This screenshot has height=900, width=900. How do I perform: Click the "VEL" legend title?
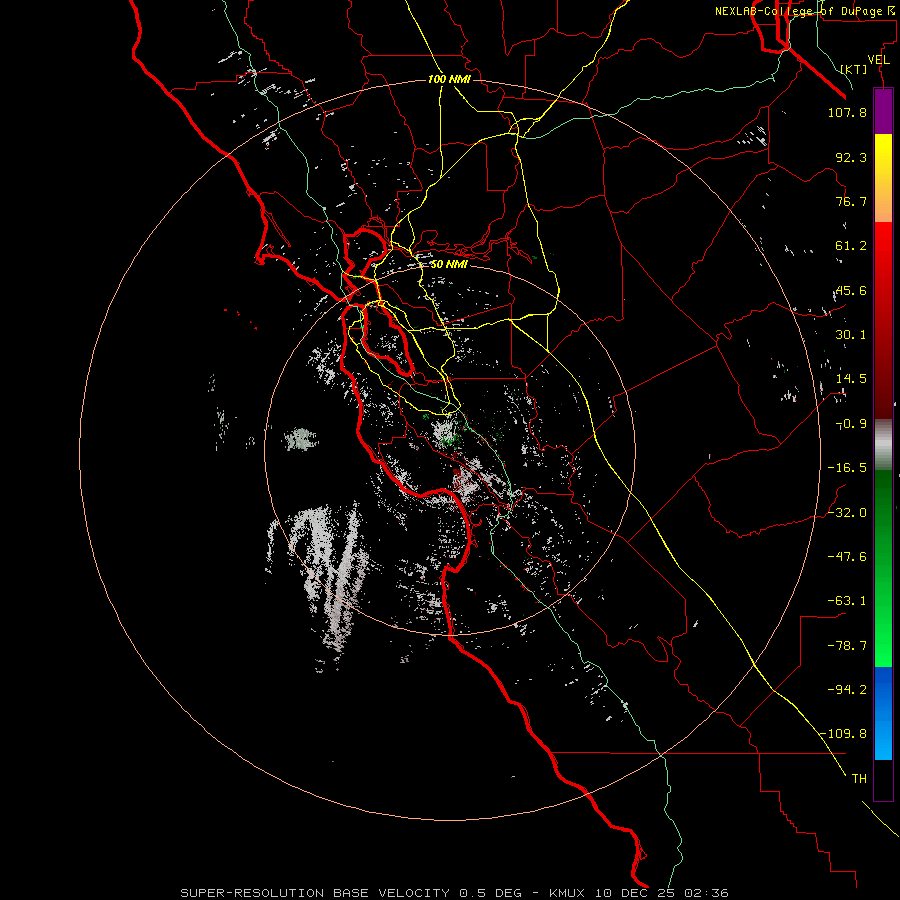pyautogui.click(x=878, y=60)
